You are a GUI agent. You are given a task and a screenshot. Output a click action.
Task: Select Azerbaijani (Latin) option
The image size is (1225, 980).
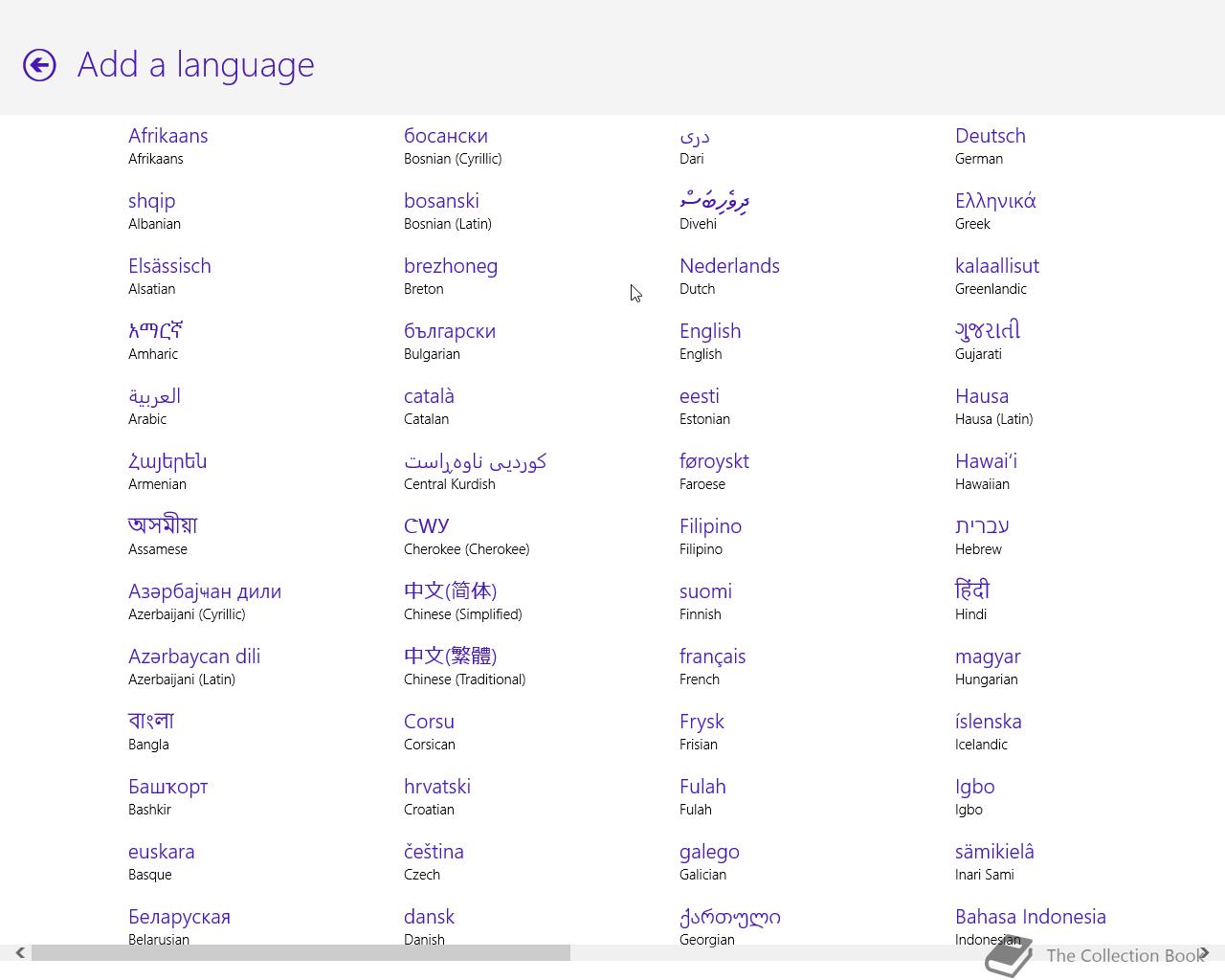click(x=194, y=667)
